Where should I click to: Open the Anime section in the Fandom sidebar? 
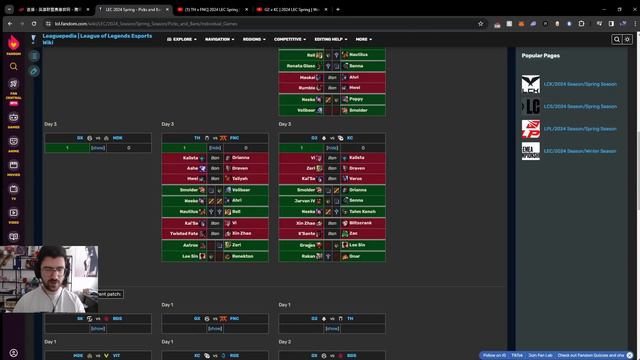(13, 141)
